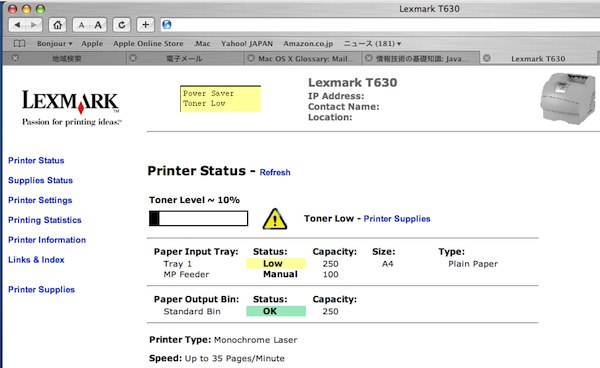Viewport: 600px width, 368px height.
Task: Go back with the Safari back arrow
Action: point(17,25)
